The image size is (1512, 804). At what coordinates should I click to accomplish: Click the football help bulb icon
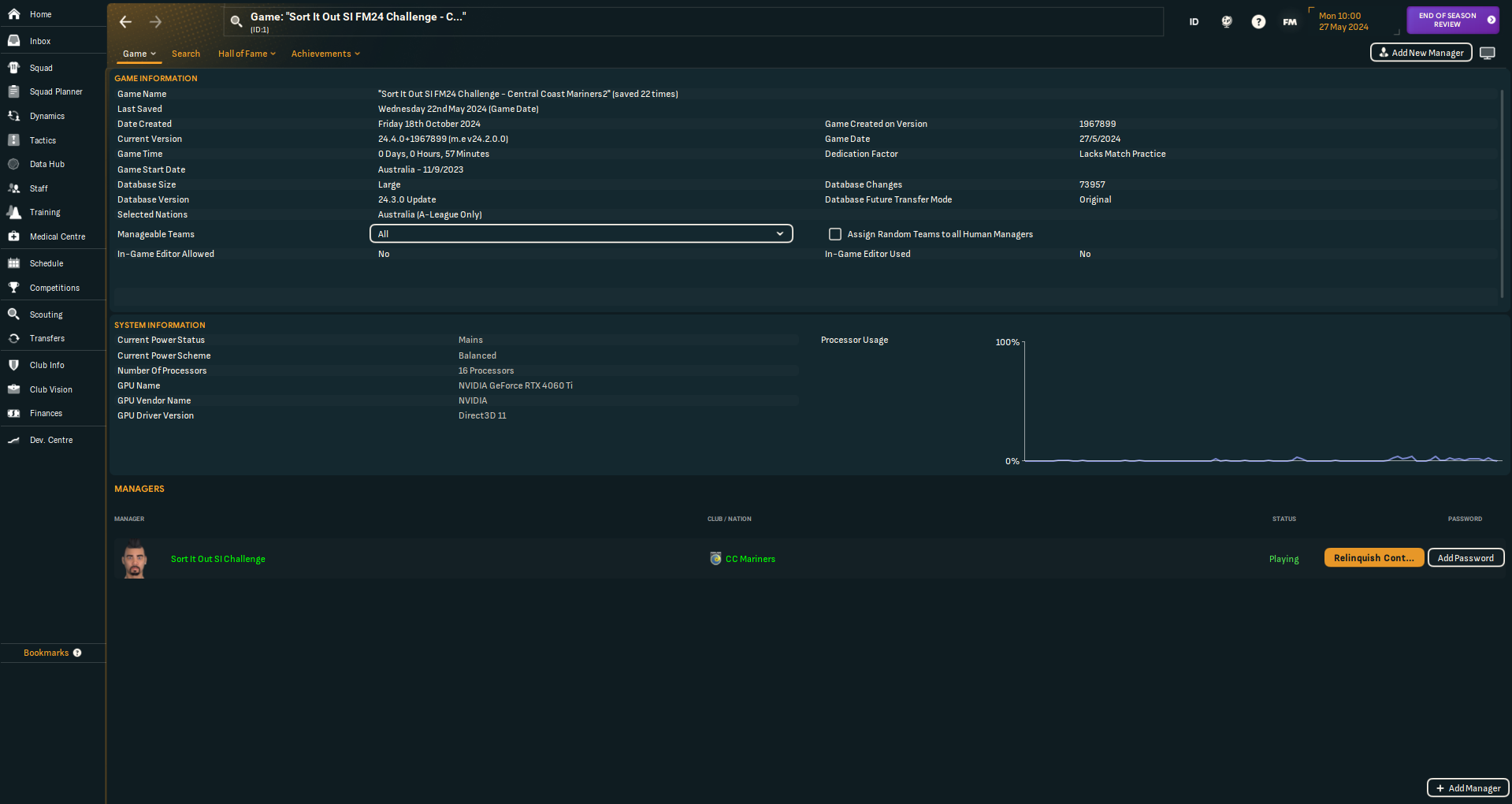point(1227,22)
